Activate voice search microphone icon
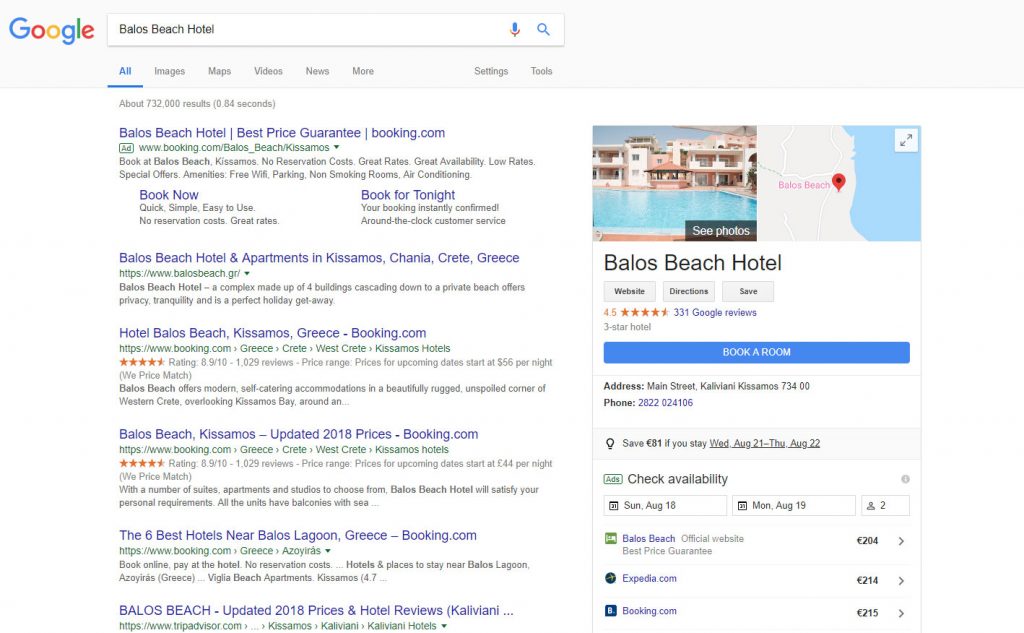The height and width of the screenshot is (633, 1024). (x=515, y=29)
